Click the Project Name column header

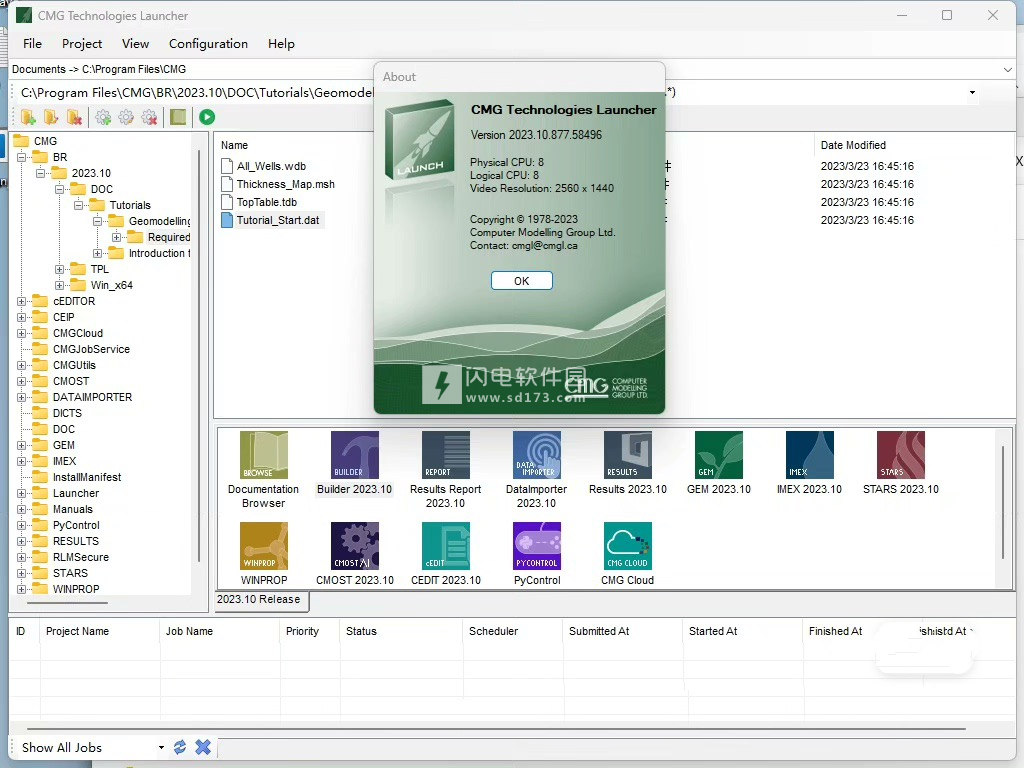[x=77, y=632]
